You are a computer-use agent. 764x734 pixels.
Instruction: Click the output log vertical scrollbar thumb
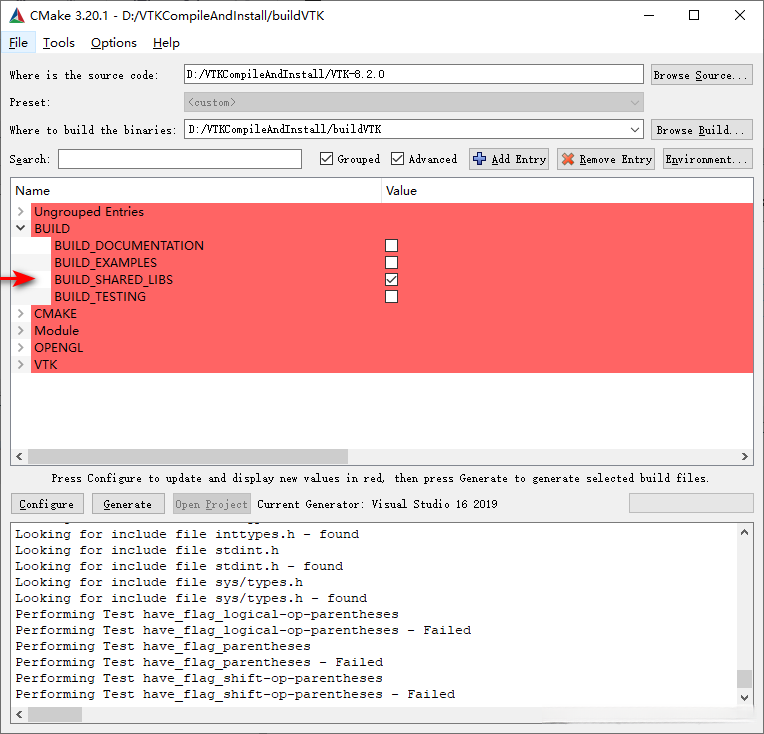744,679
